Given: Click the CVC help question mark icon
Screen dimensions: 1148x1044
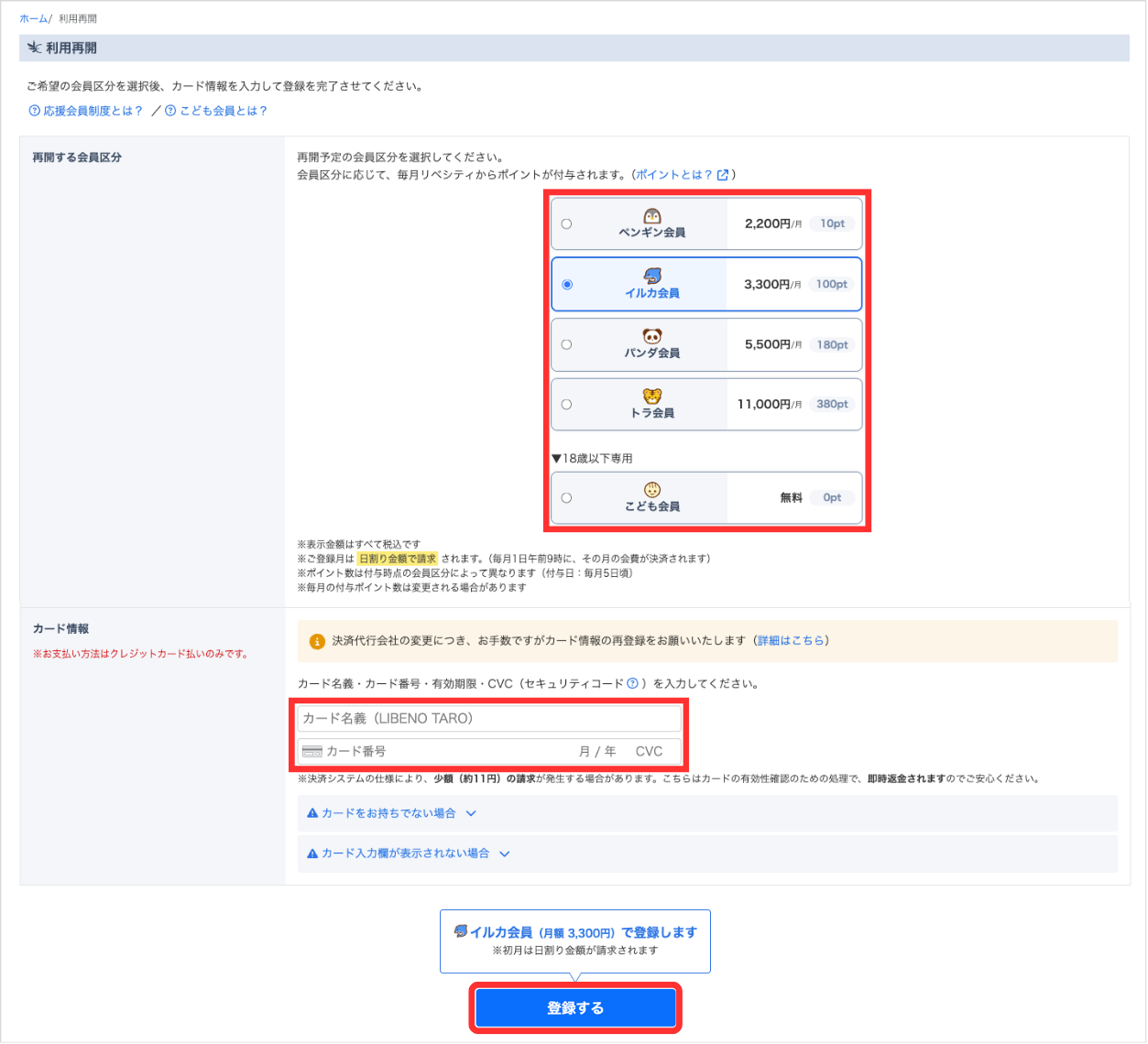Looking at the screenshot, I should (632, 683).
